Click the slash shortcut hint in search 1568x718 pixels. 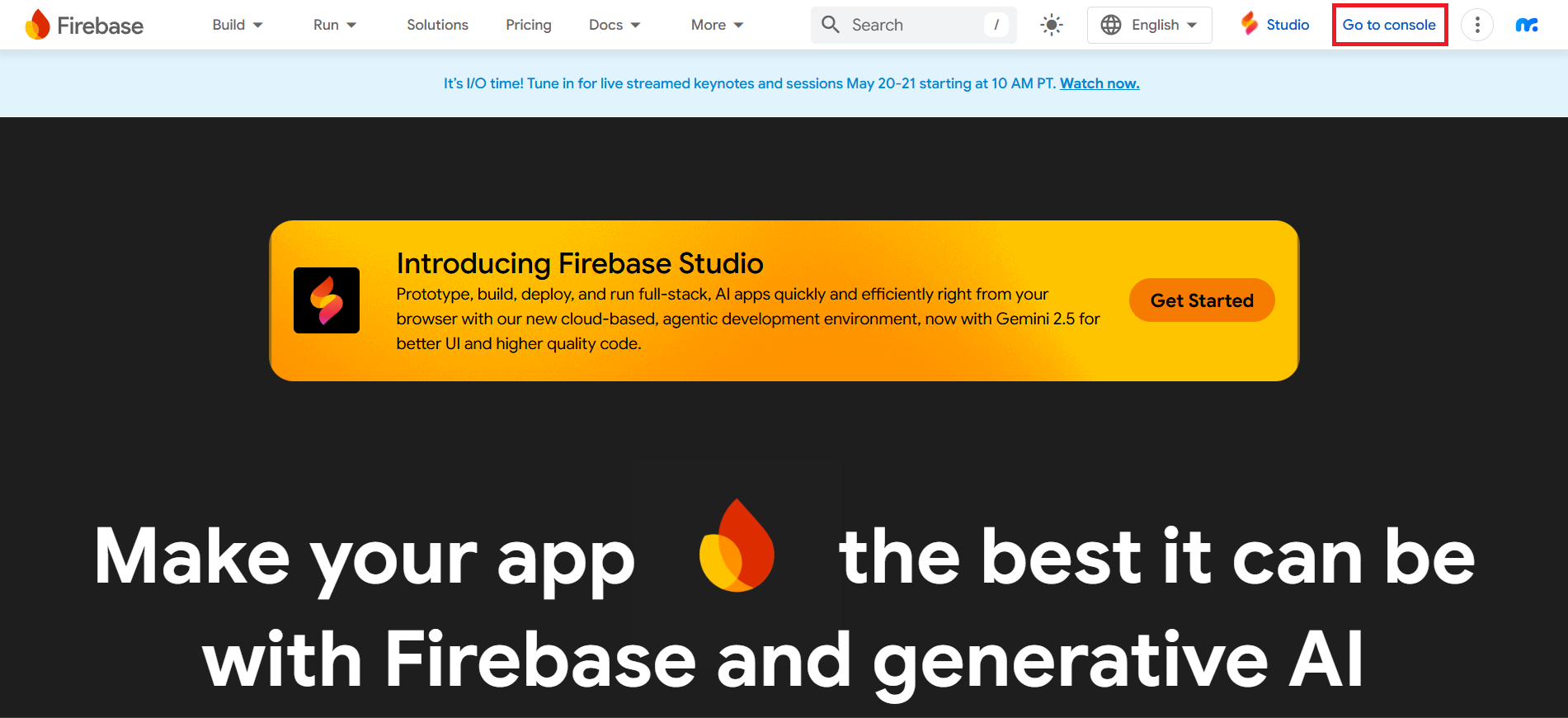click(x=996, y=25)
